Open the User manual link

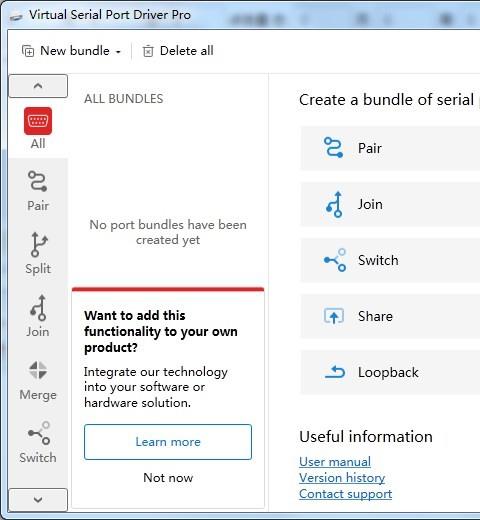coord(335,462)
